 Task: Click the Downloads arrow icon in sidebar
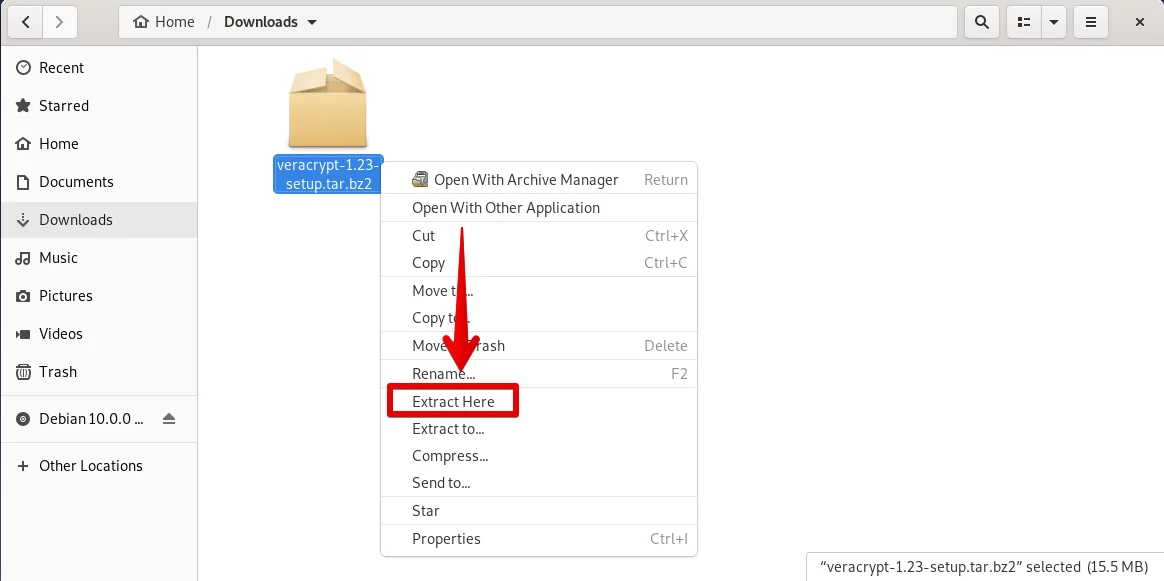pyautogui.click(x=24, y=220)
